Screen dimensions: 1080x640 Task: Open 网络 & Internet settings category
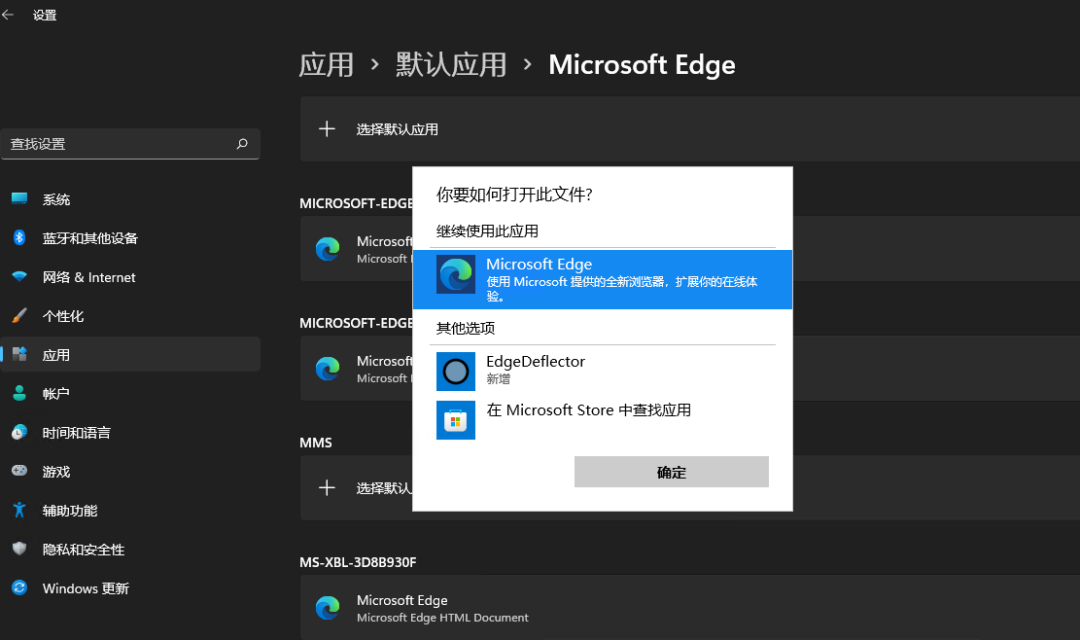[130, 277]
